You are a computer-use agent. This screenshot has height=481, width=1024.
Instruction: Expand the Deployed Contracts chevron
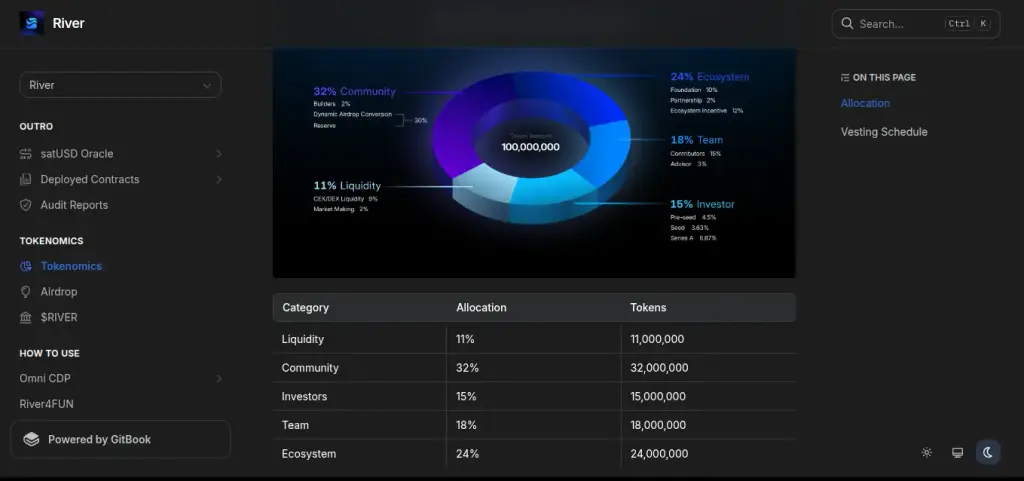click(x=219, y=179)
